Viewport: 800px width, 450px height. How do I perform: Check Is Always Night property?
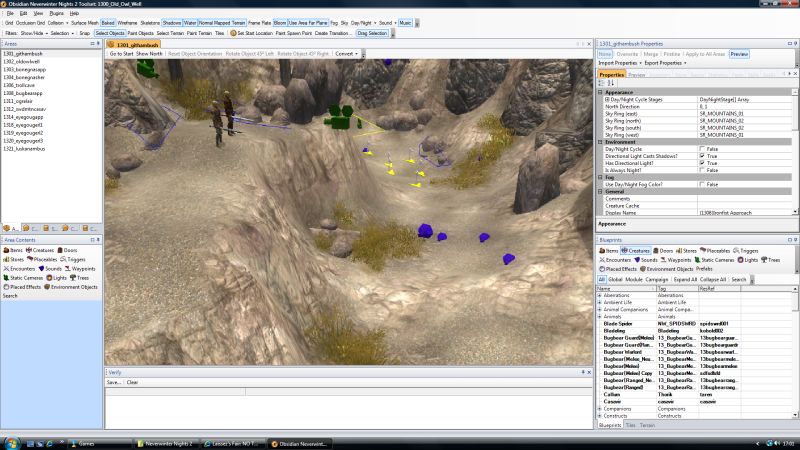702,170
